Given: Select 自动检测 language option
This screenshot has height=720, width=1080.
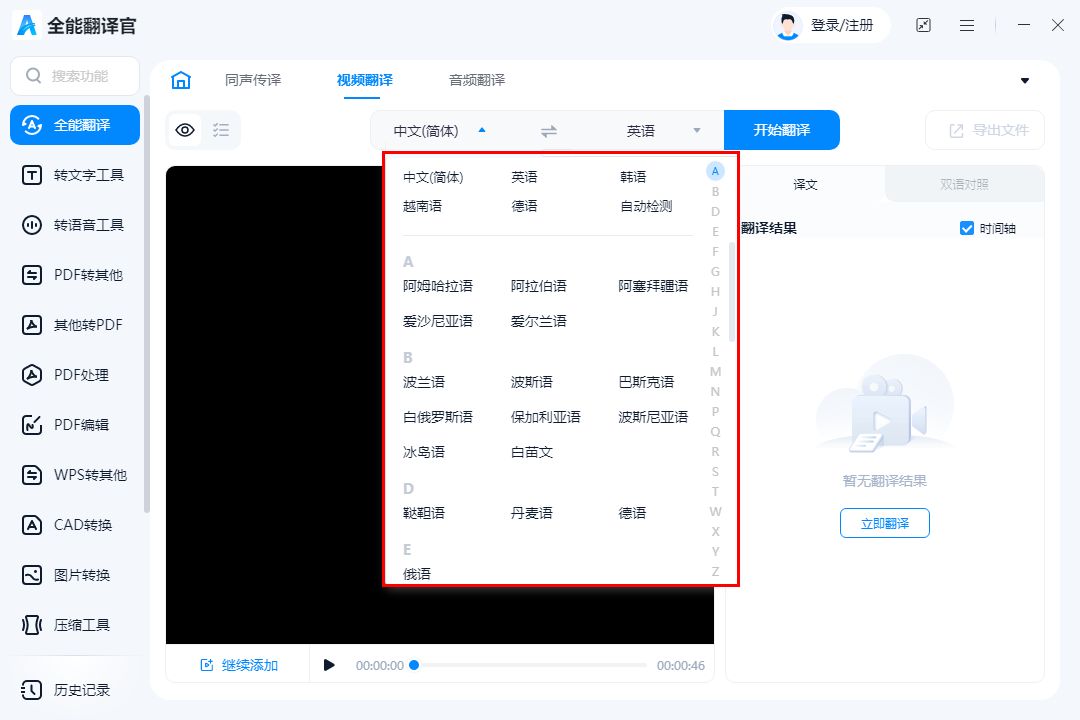Looking at the screenshot, I should point(646,206).
